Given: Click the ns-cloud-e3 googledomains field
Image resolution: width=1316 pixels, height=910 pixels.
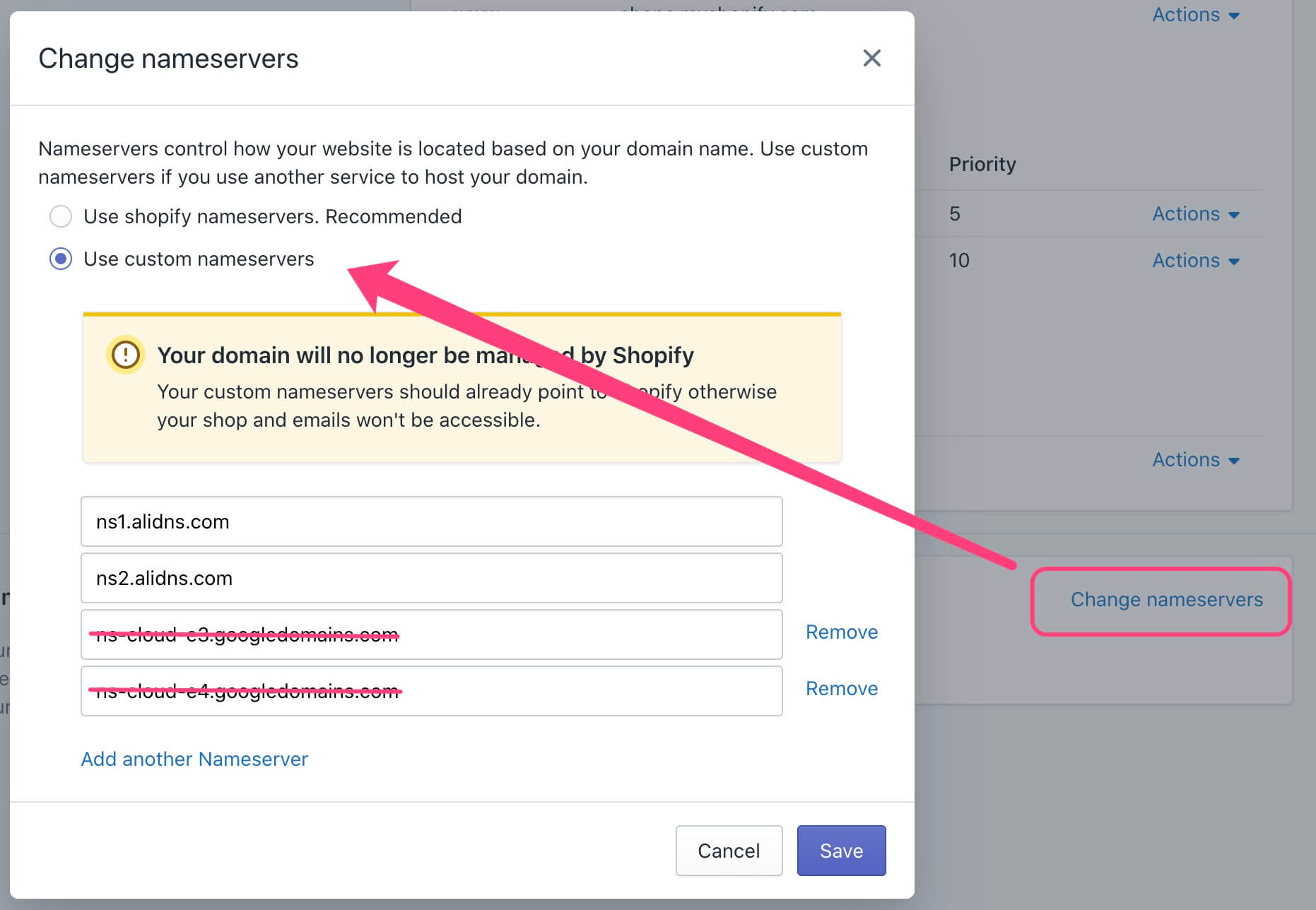Looking at the screenshot, I should tap(431, 634).
